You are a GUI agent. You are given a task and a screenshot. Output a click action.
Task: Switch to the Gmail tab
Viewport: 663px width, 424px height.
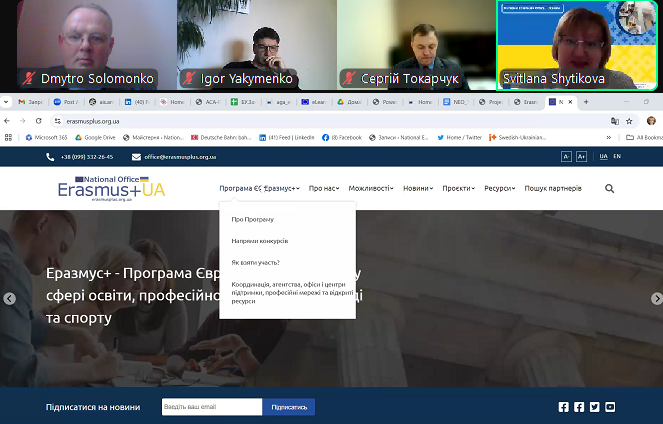[x=30, y=102]
